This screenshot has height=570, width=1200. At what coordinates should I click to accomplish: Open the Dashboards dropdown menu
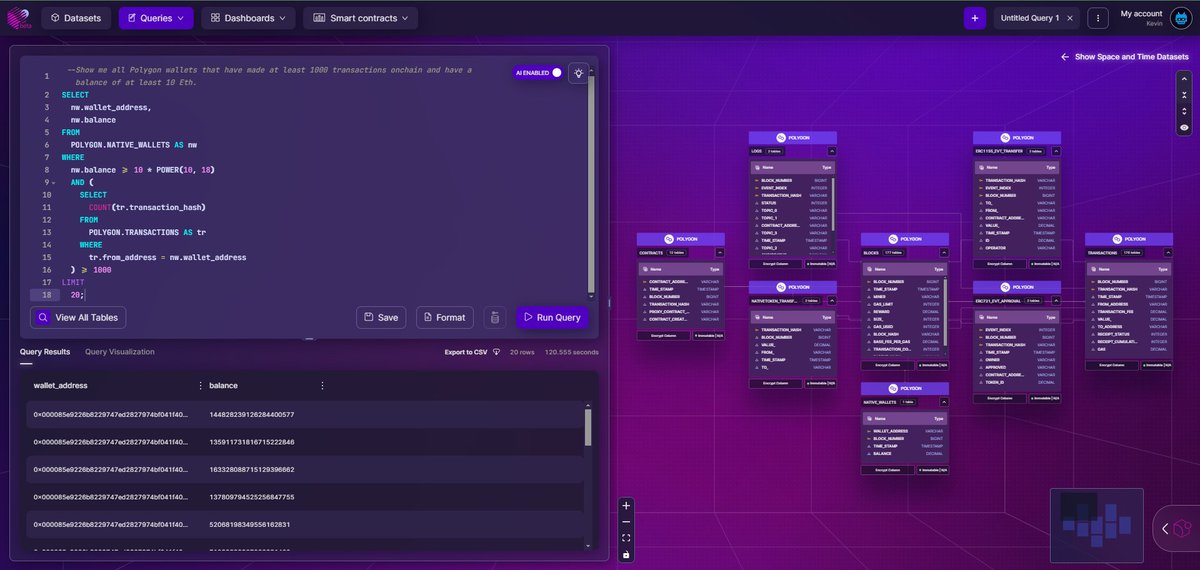pos(248,18)
